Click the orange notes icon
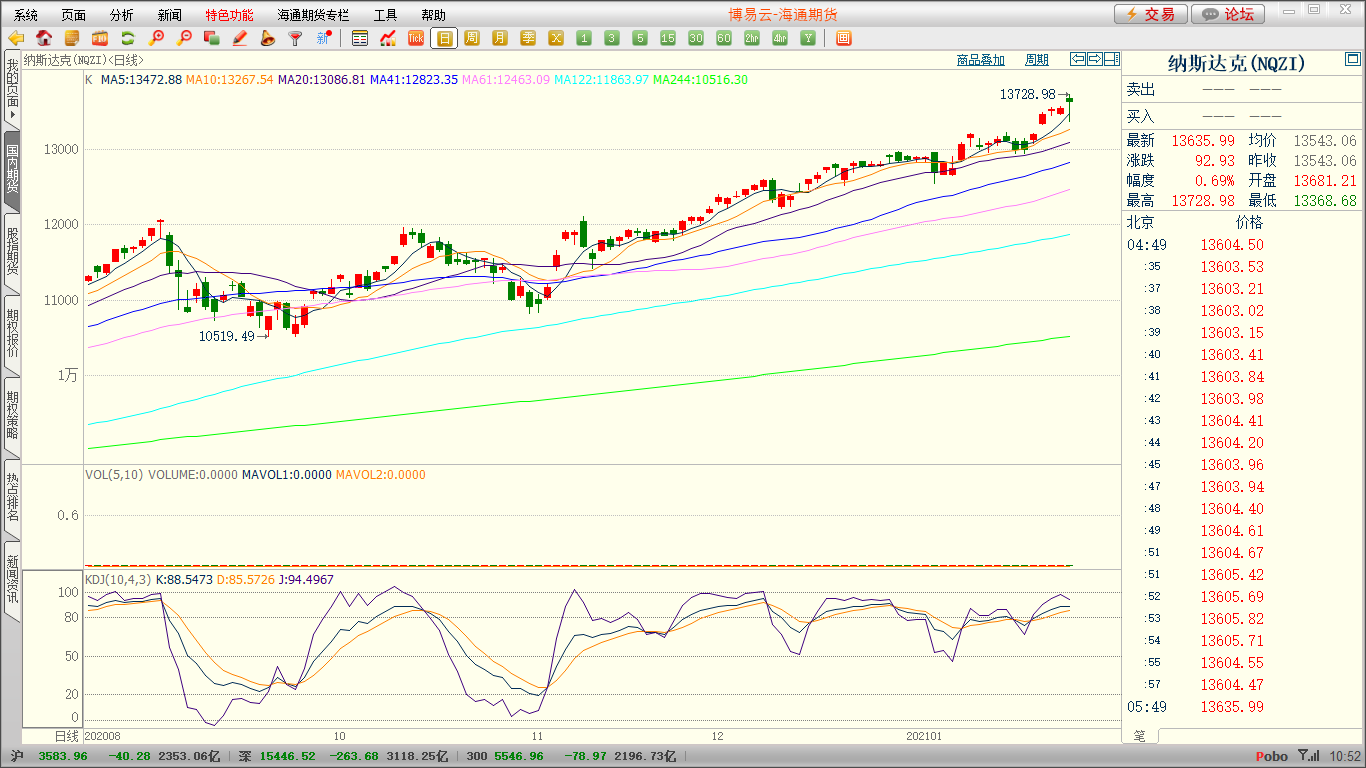Screen dimensions: 1366x768 point(72,38)
